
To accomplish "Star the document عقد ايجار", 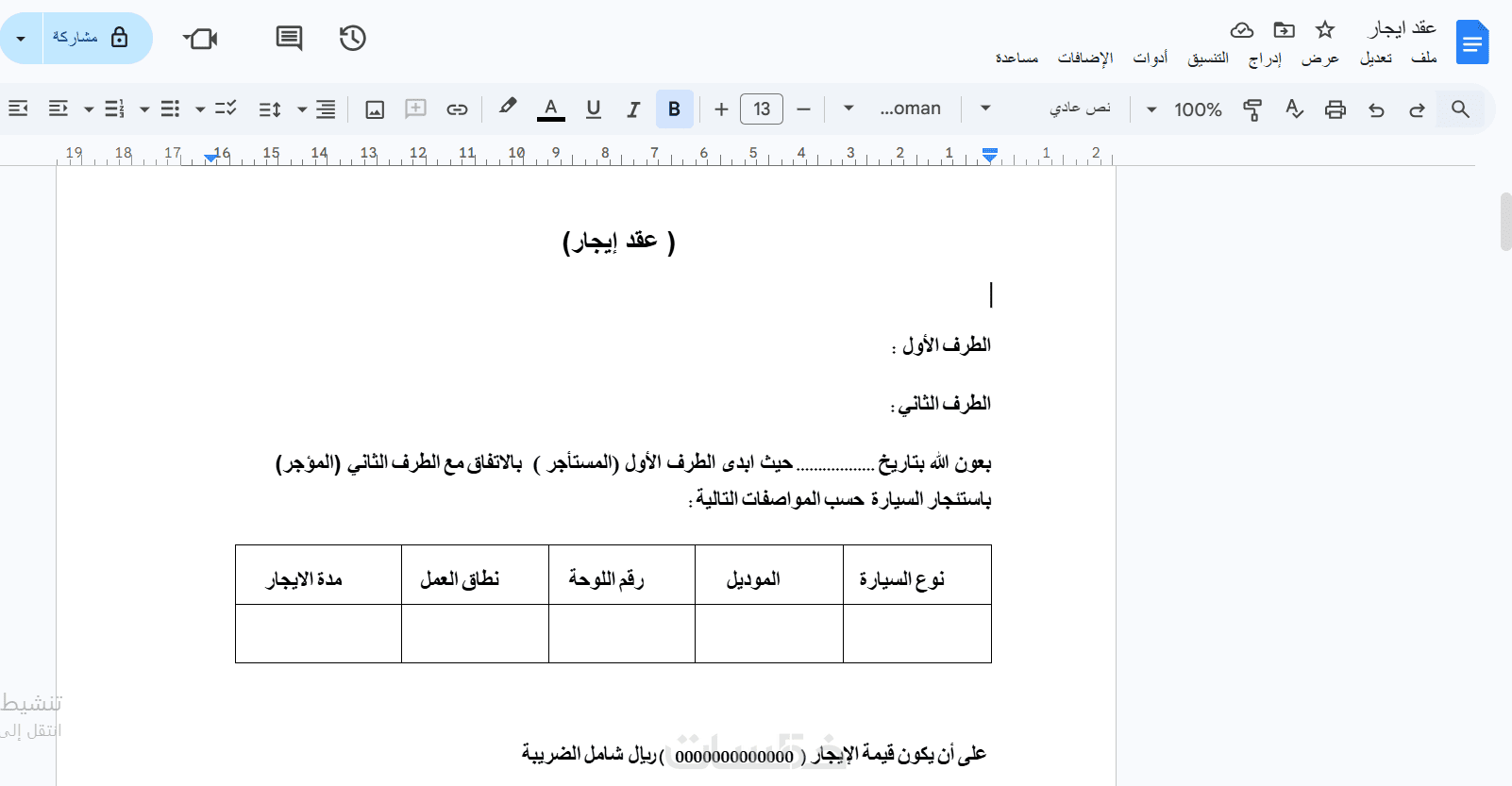I will (1325, 30).
